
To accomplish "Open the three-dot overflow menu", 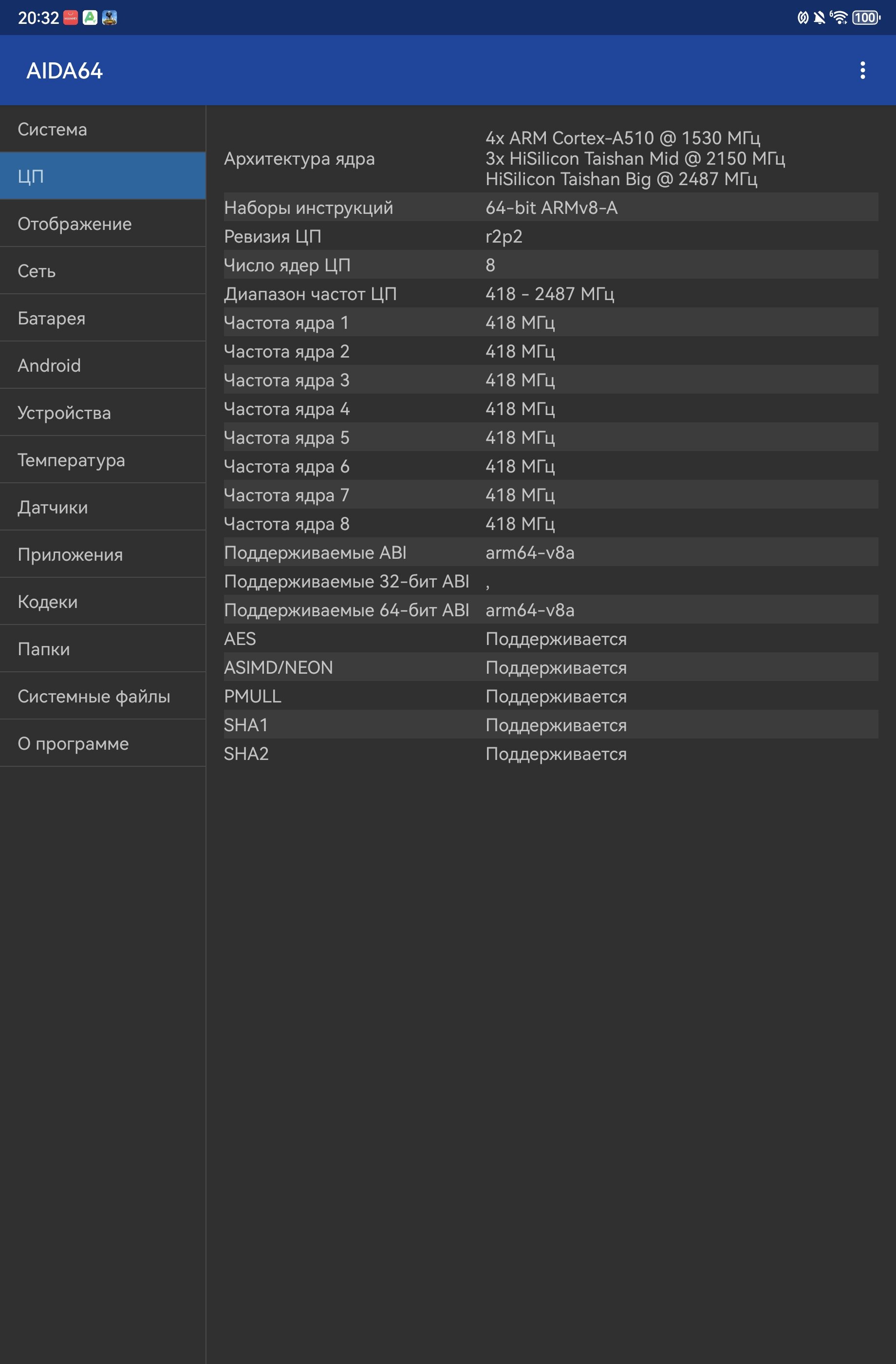I will click(862, 71).
